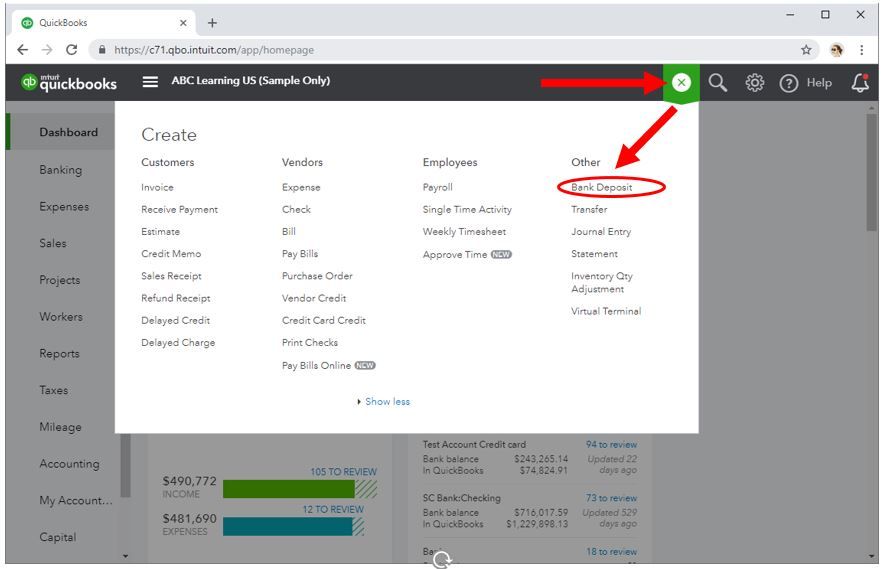Click the address bar URL

214,50
